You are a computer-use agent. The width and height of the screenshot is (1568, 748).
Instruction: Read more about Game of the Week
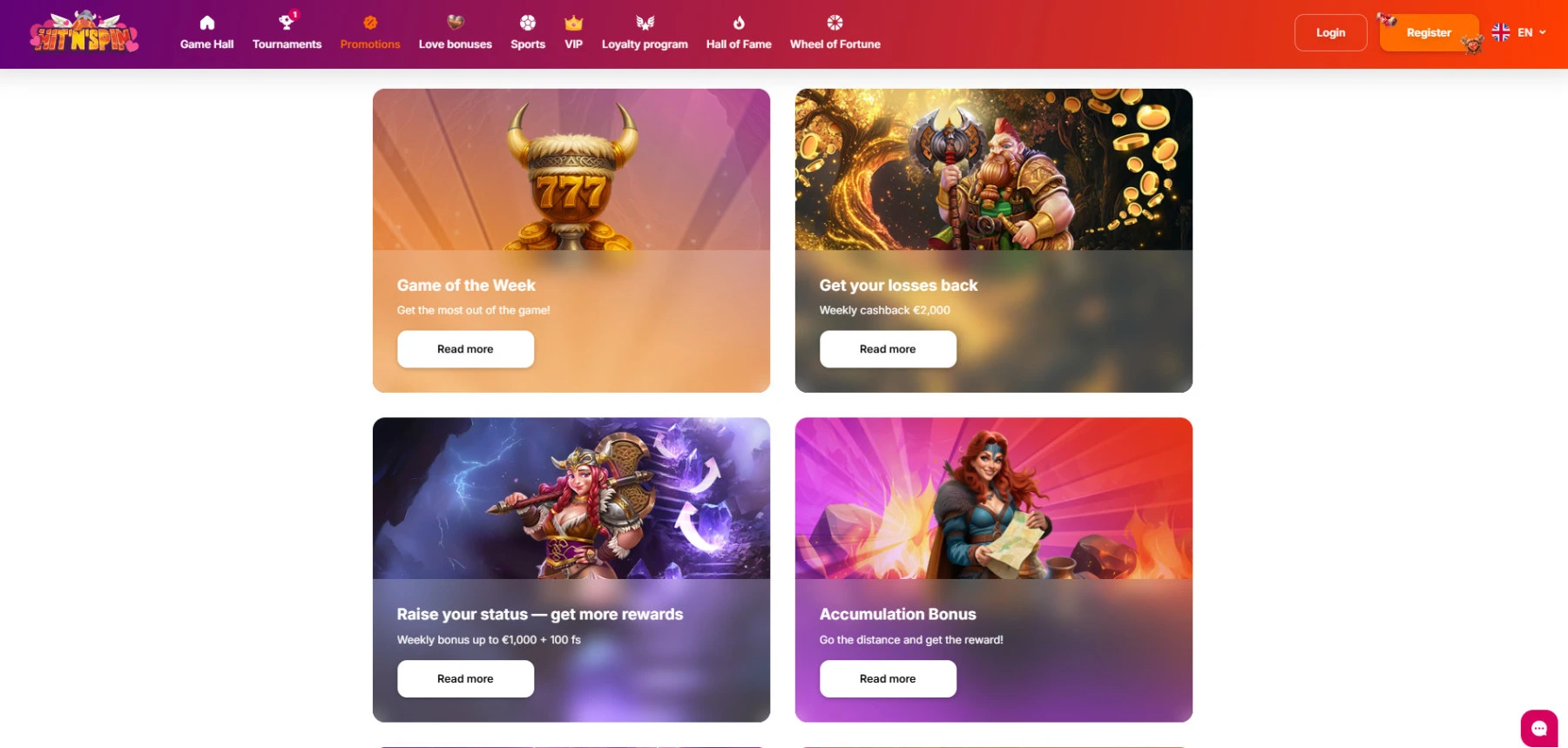[x=465, y=349]
